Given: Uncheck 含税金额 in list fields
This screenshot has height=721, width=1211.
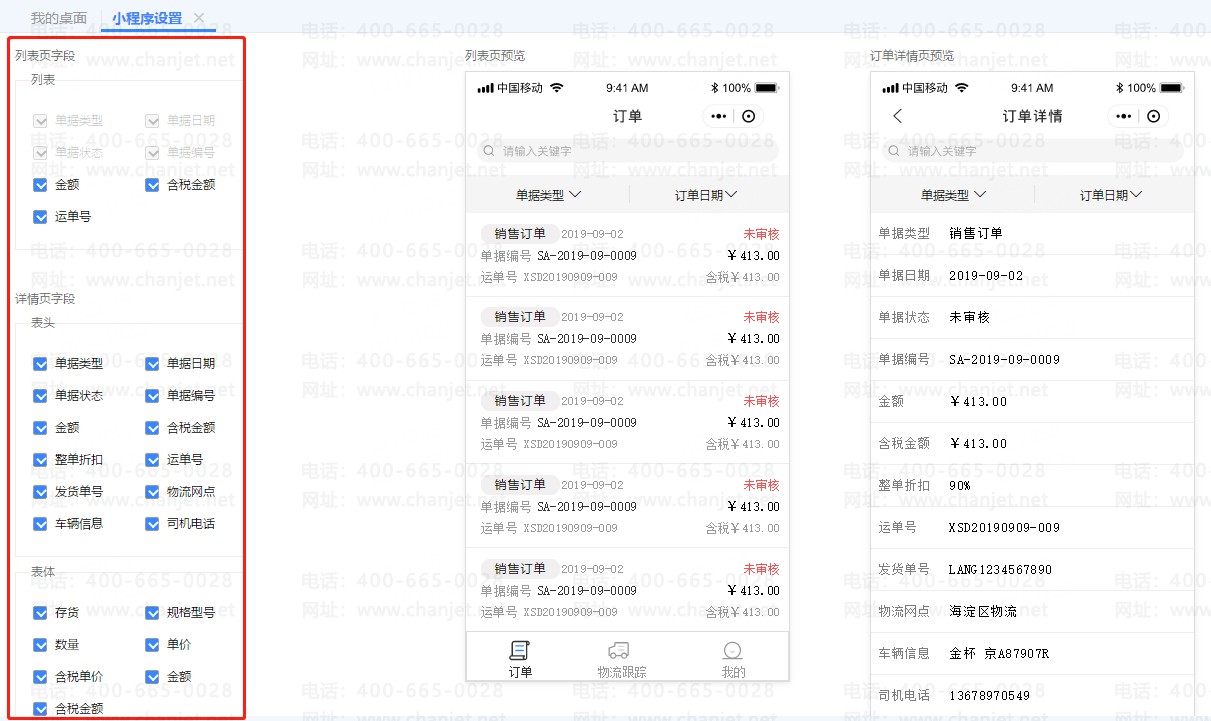Looking at the screenshot, I should click(x=152, y=185).
